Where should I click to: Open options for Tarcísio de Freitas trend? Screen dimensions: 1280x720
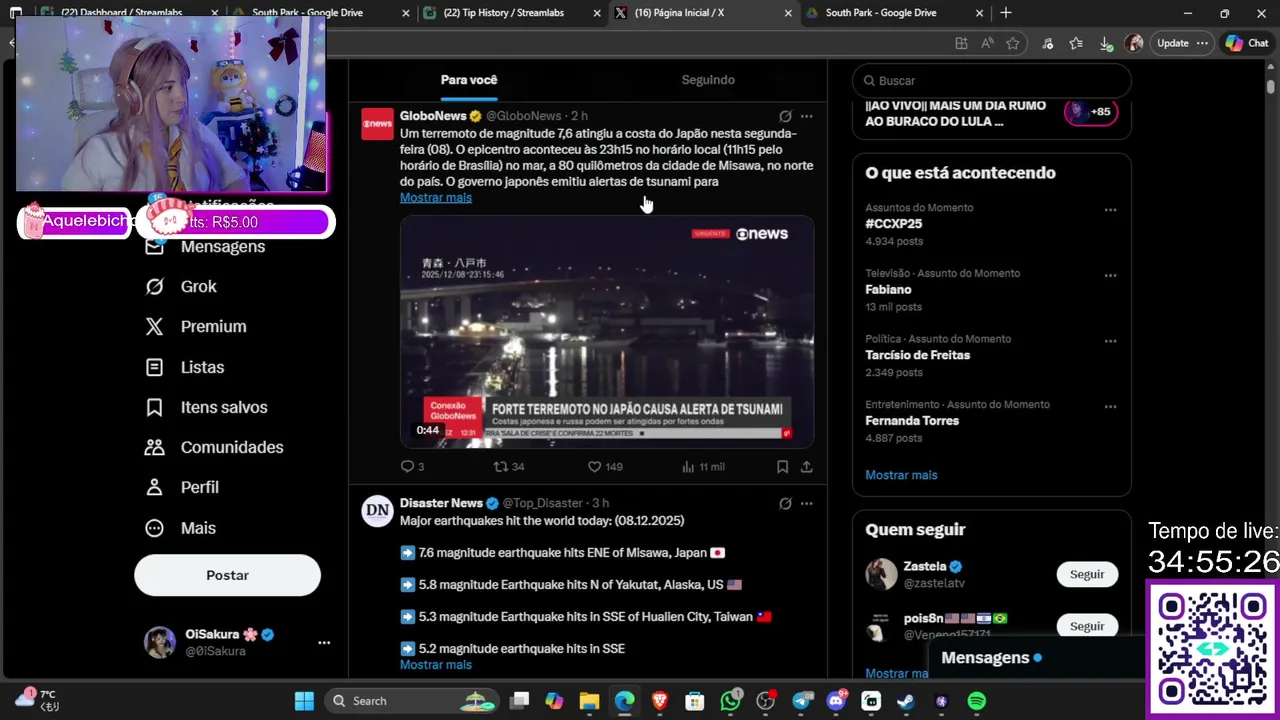coord(1110,341)
